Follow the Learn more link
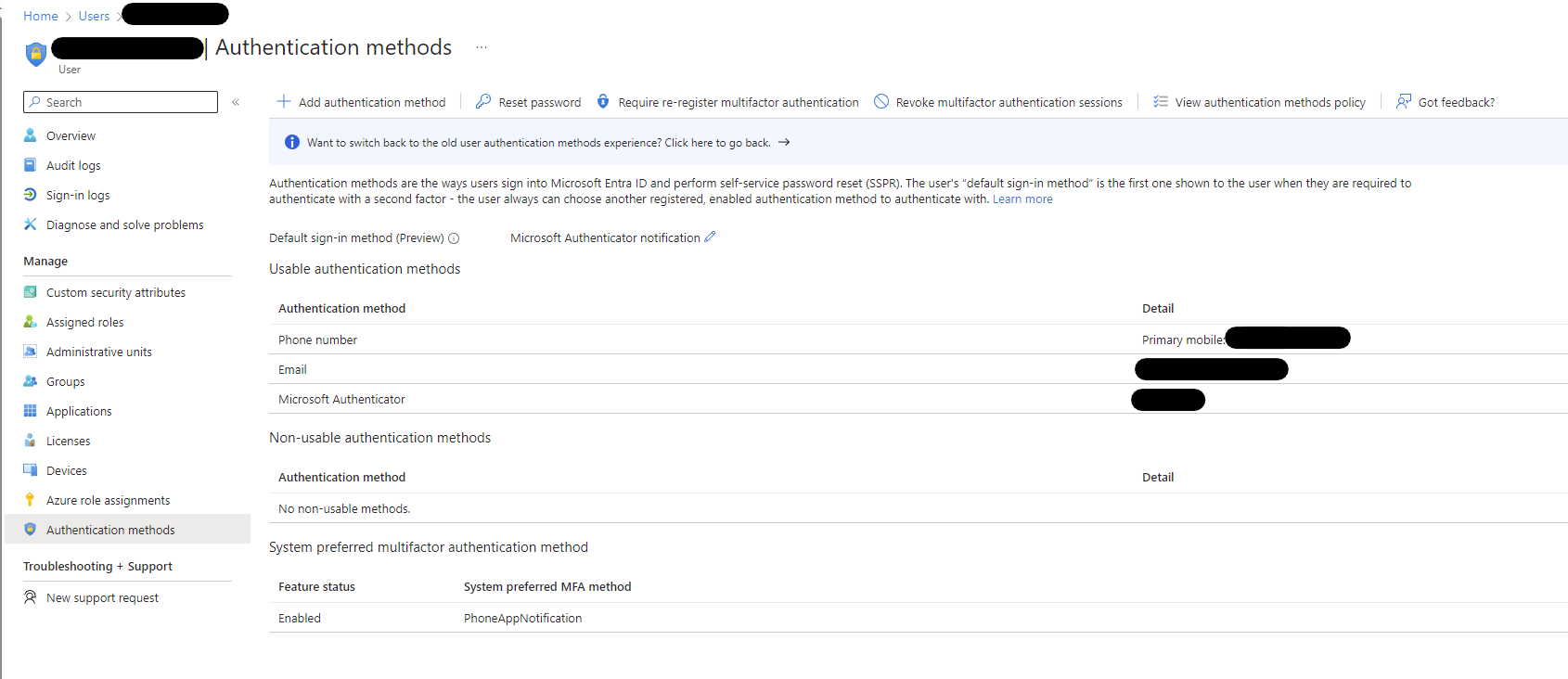This screenshot has height=679, width=1568. point(1022,199)
